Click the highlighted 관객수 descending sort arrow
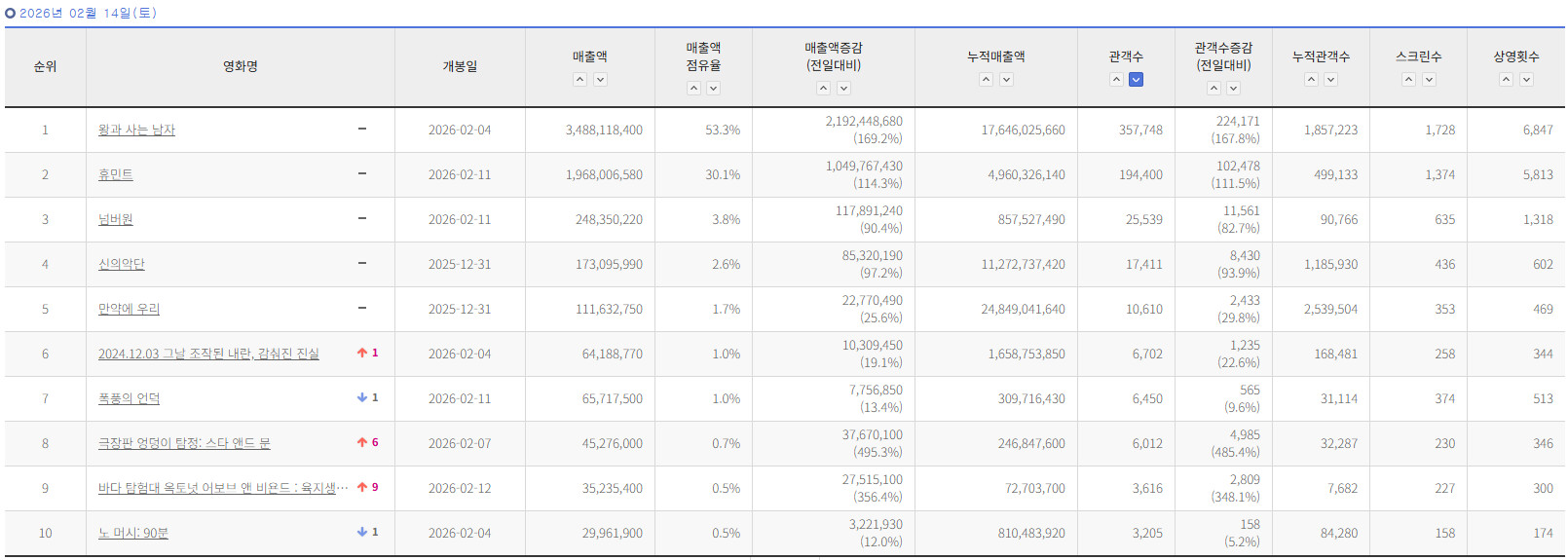Viewport: 1568px width, 560px height. (x=1136, y=80)
